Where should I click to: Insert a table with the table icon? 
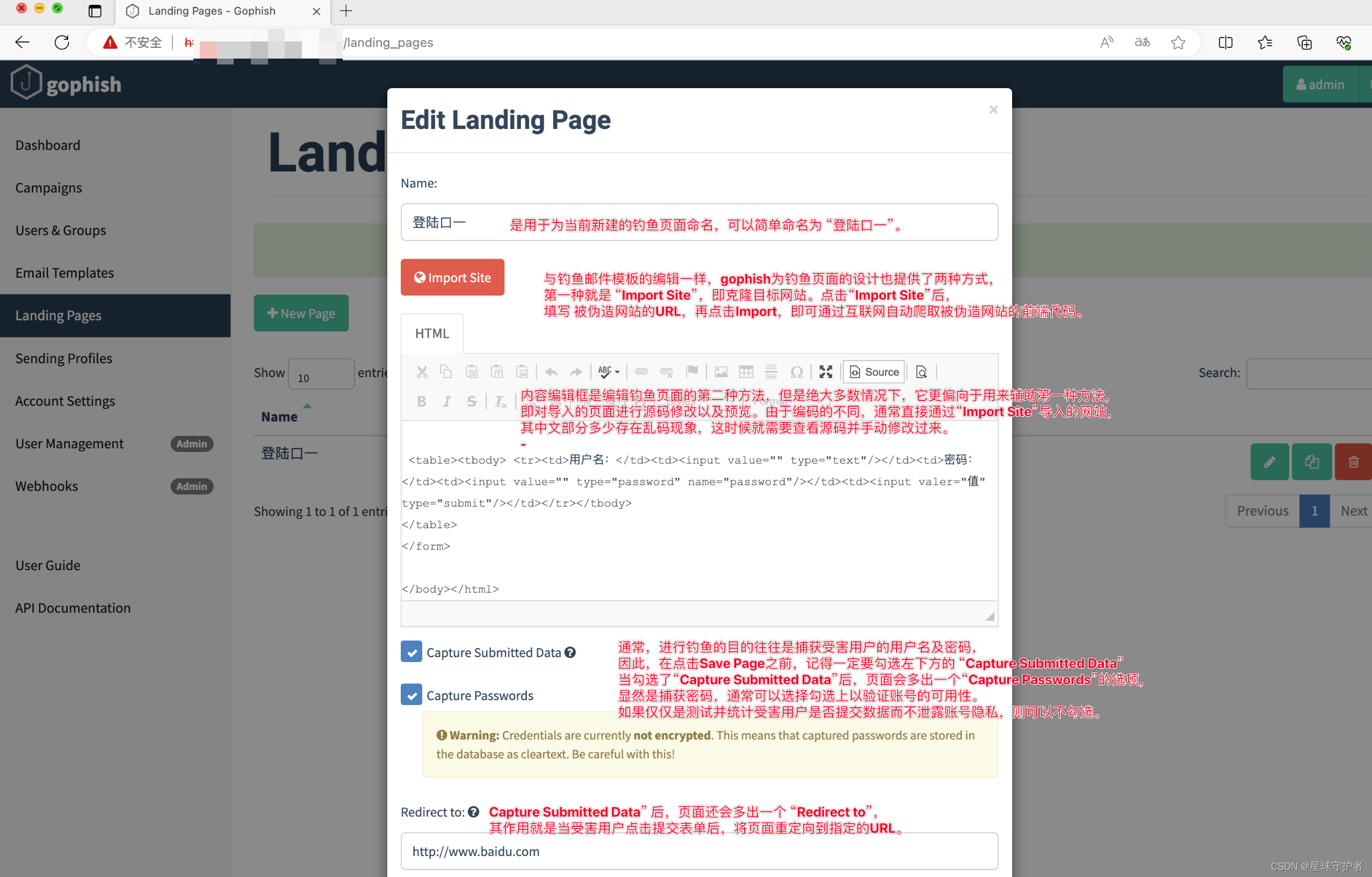(746, 372)
